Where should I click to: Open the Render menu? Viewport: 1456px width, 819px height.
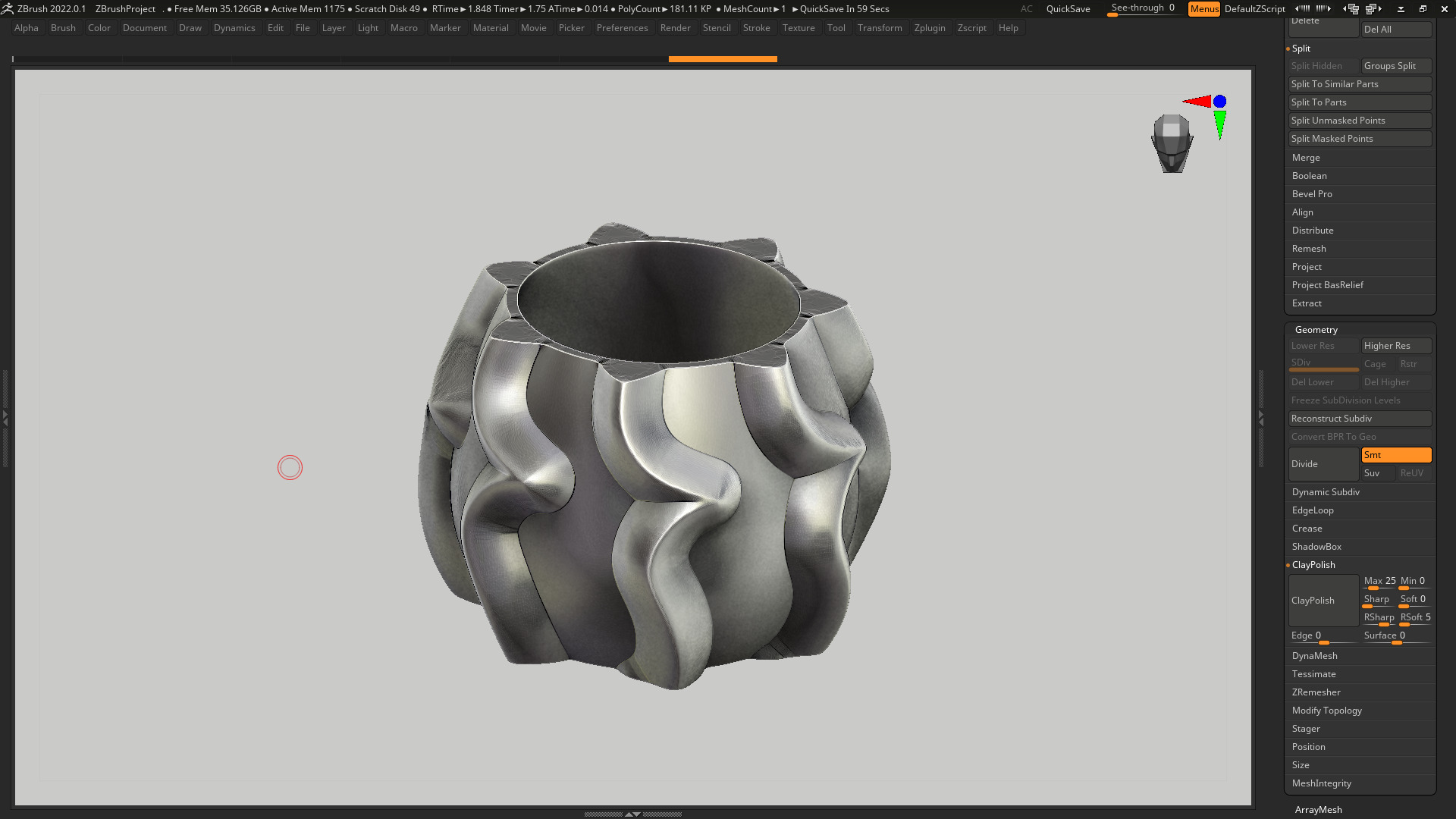pos(675,28)
